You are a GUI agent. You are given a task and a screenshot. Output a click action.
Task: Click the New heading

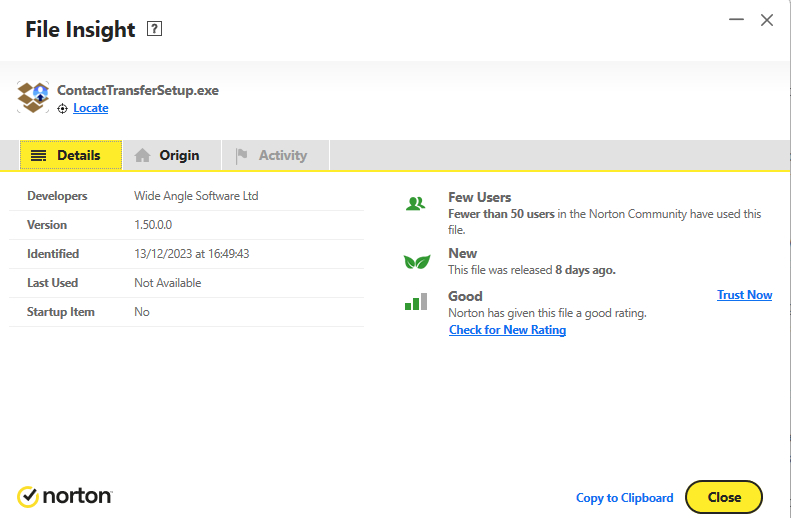(x=463, y=253)
